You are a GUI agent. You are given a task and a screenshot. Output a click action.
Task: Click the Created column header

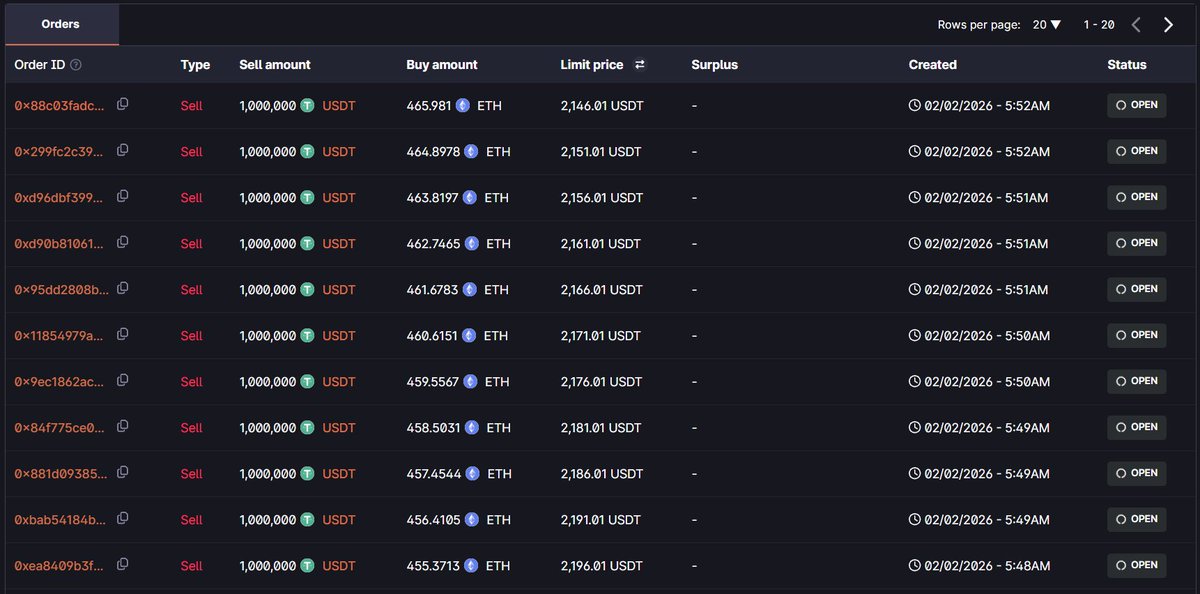[x=932, y=65]
